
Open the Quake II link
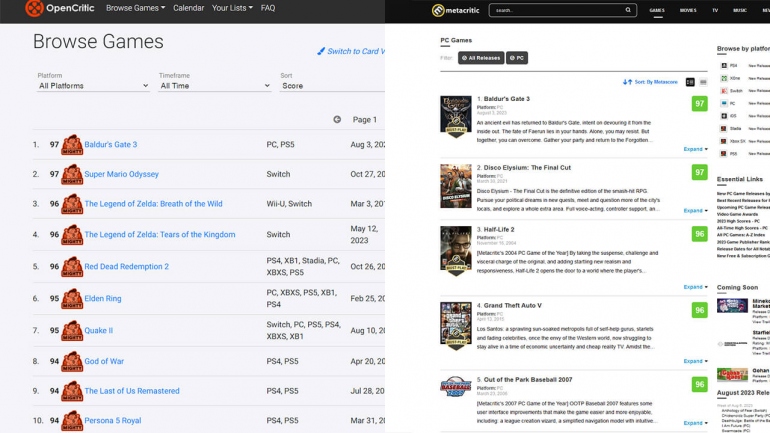[98, 330]
